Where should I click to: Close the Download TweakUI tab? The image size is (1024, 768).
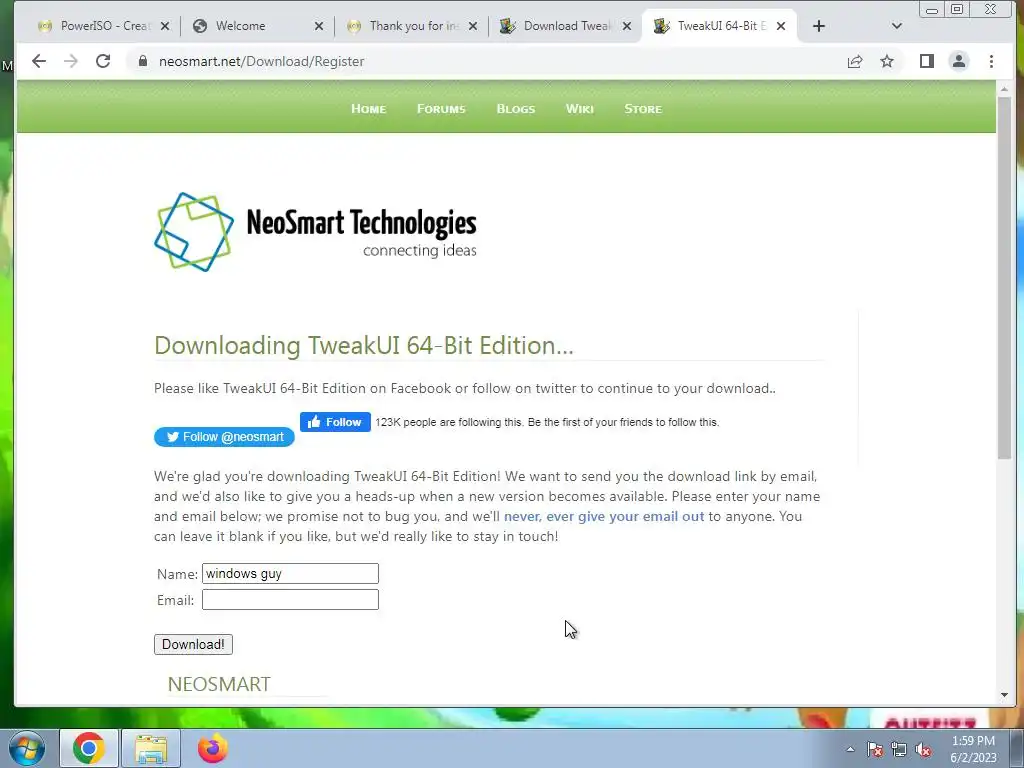(x=627, y=26)
